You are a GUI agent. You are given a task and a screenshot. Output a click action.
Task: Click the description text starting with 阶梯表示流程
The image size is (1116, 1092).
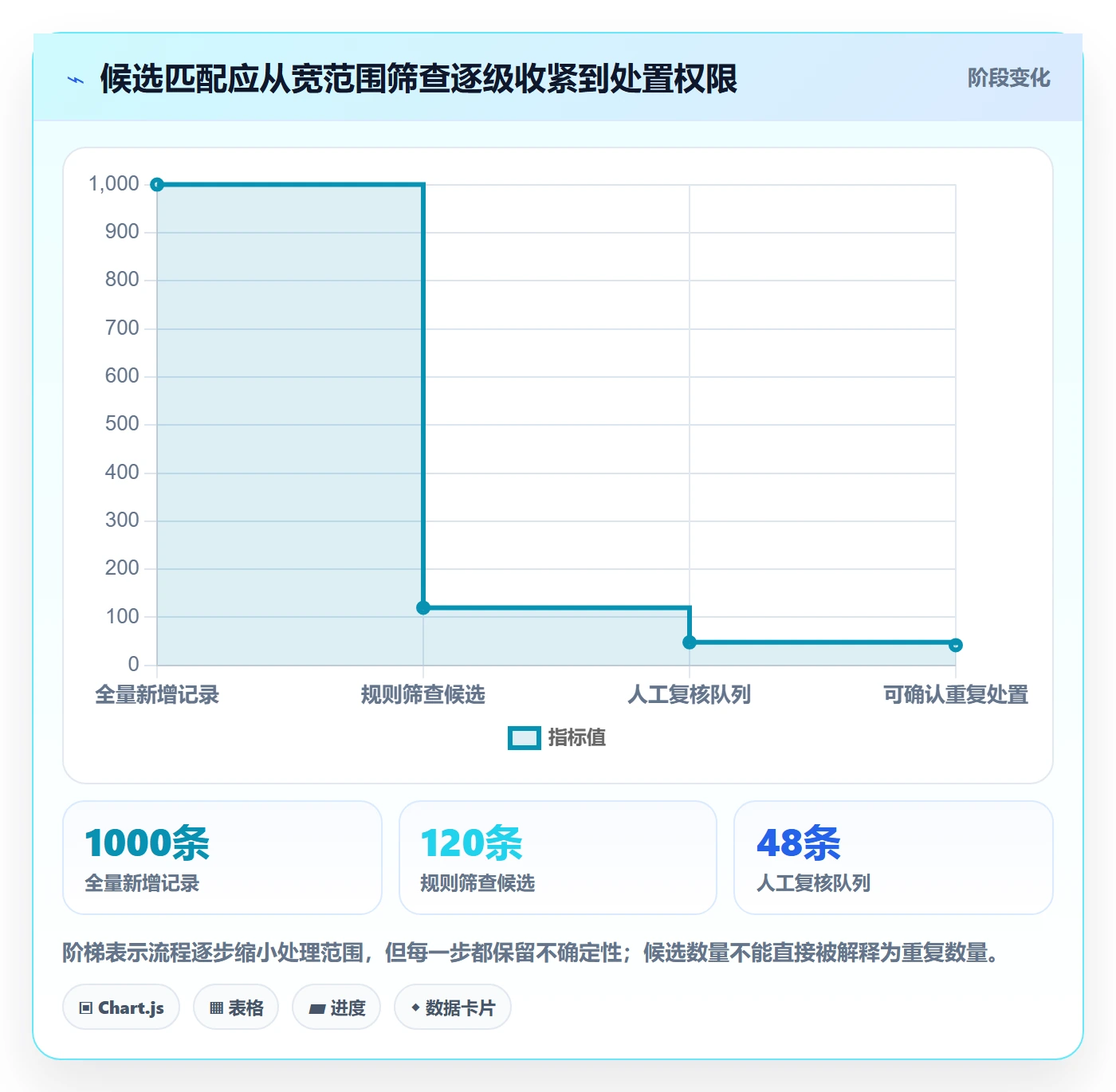(533, 953)
